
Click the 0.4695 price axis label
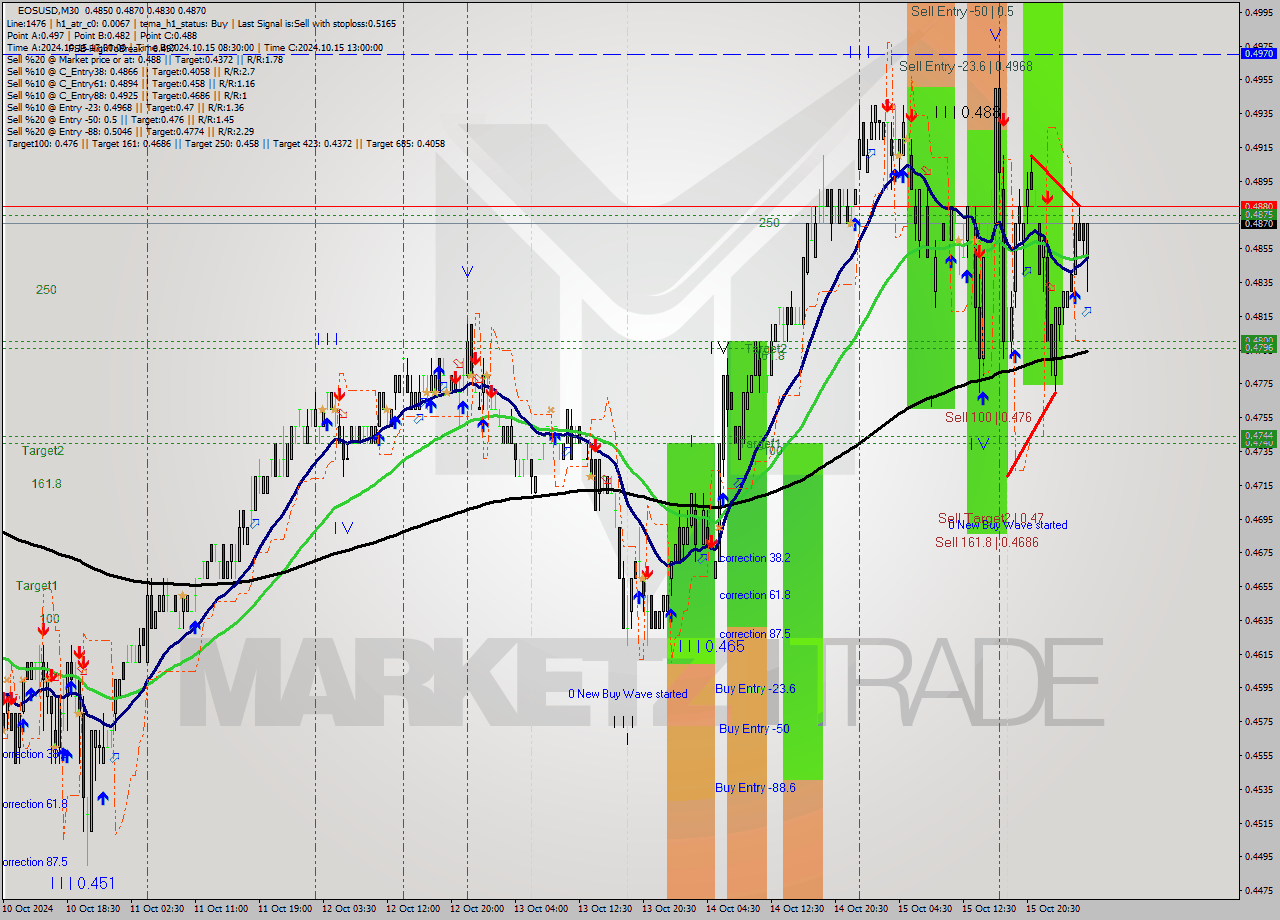click(x=1257, y=519)
